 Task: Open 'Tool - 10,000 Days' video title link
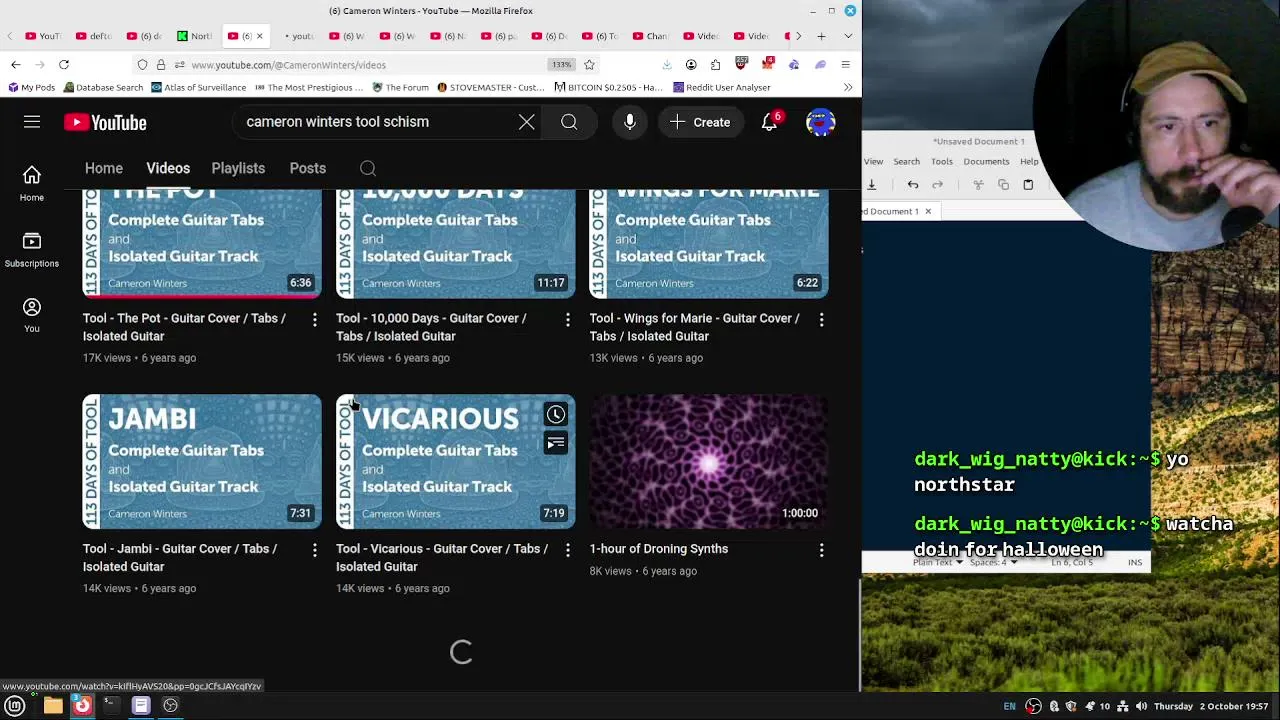431,327
